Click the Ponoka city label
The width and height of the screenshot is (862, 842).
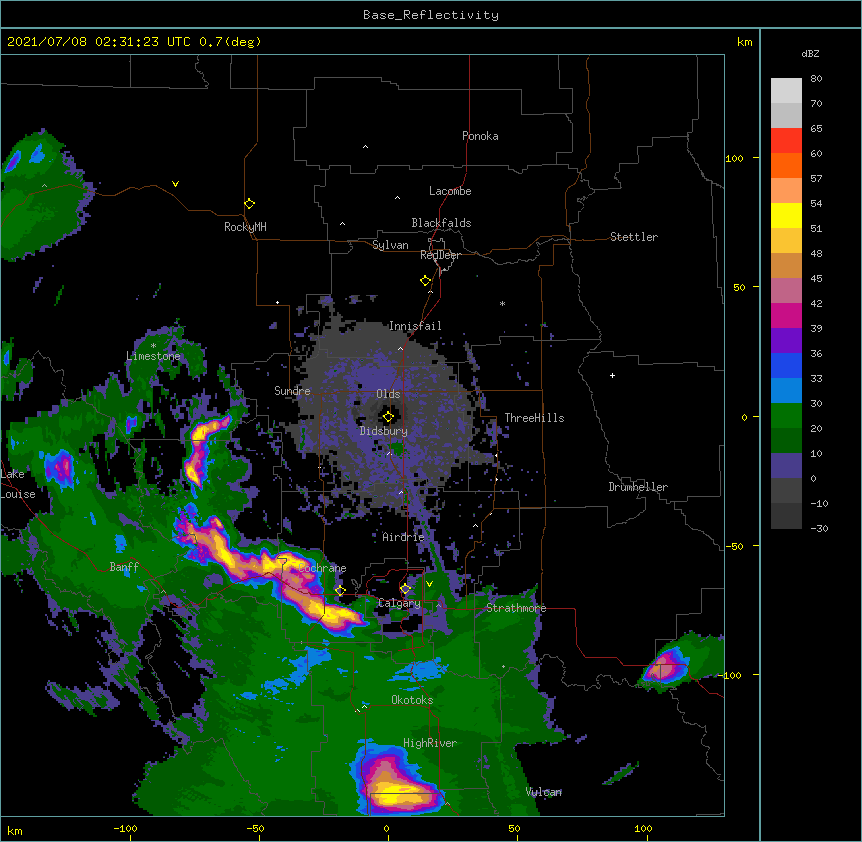tap(480, 136)
